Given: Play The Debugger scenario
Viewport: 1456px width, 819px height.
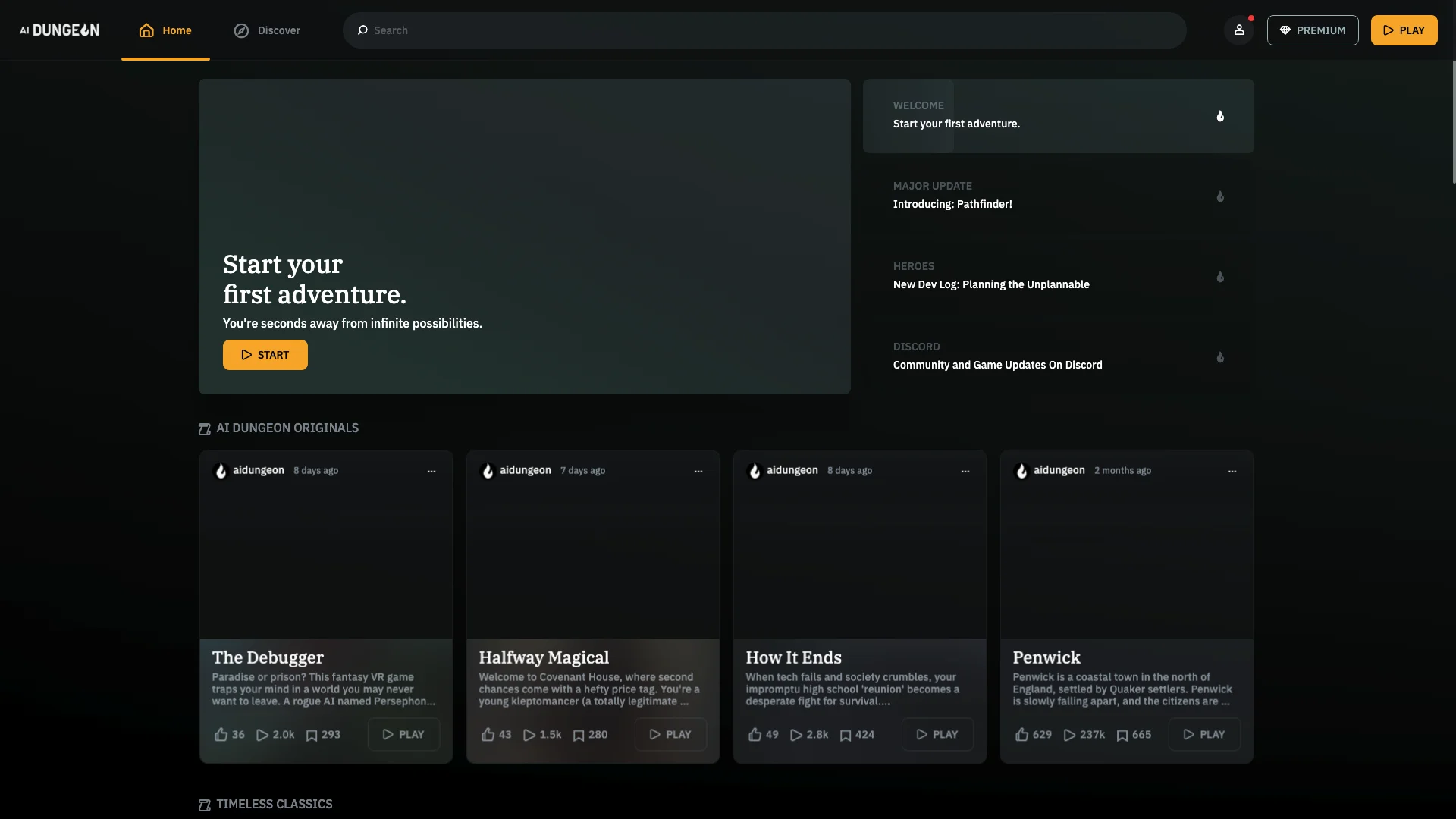Looking at the screenshot, I should click(x=403, y=734).
